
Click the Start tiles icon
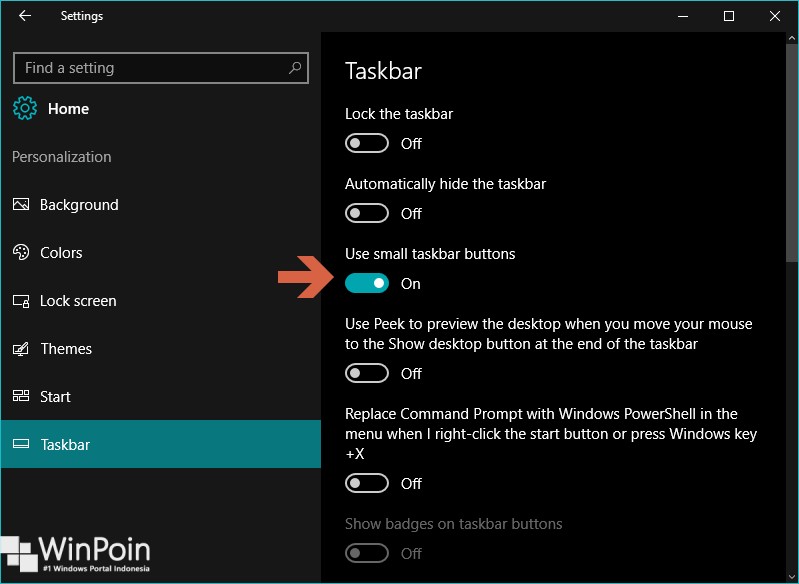(21, 396)
